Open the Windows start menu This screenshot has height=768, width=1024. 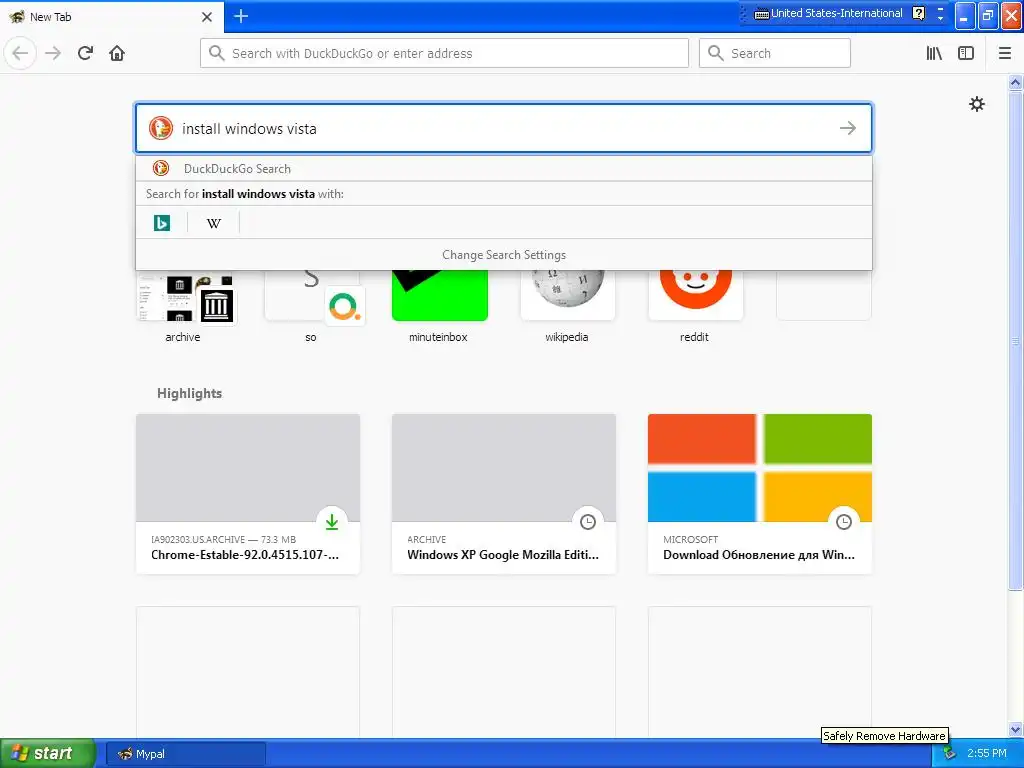48,753
